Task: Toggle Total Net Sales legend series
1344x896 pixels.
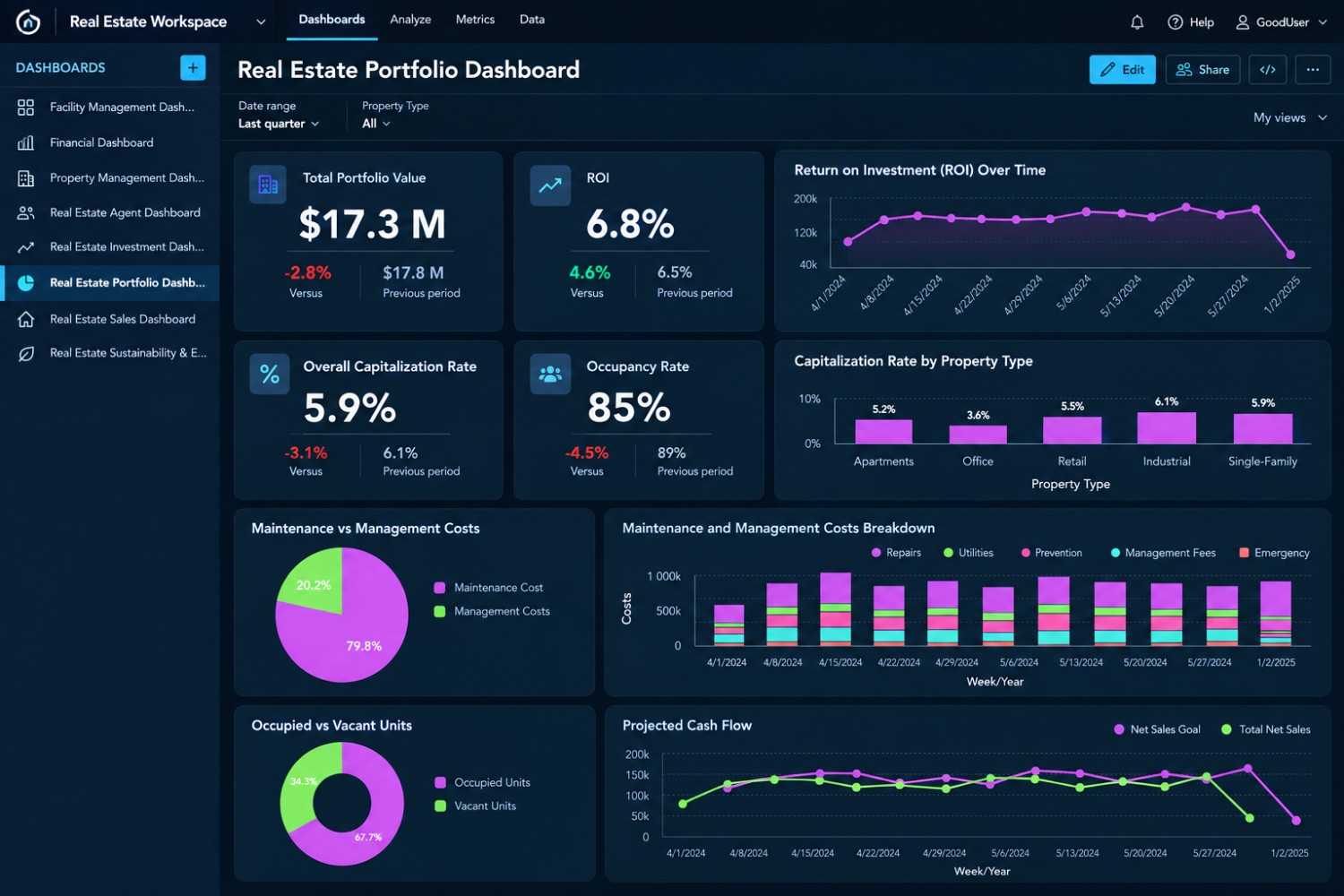Action: click(1266, 729)
